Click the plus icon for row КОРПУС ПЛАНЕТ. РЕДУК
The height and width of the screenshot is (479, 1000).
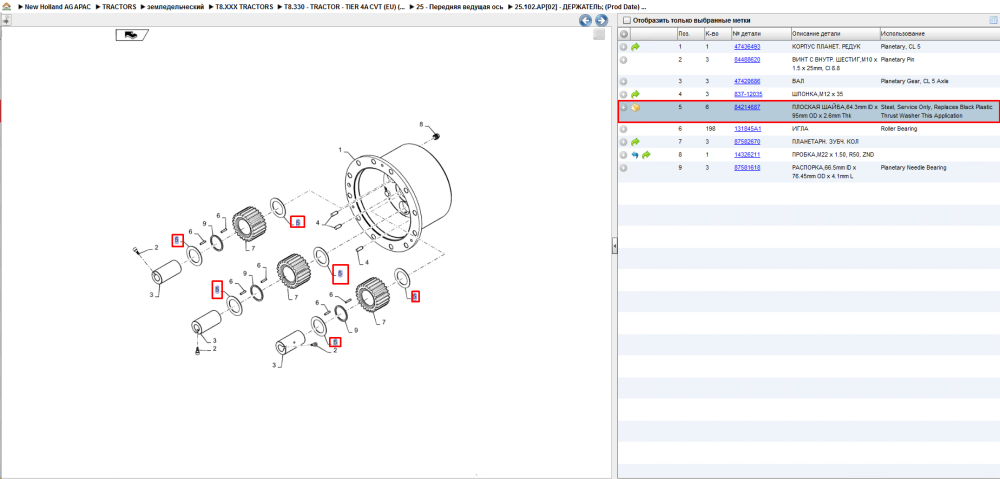[624, 47]
